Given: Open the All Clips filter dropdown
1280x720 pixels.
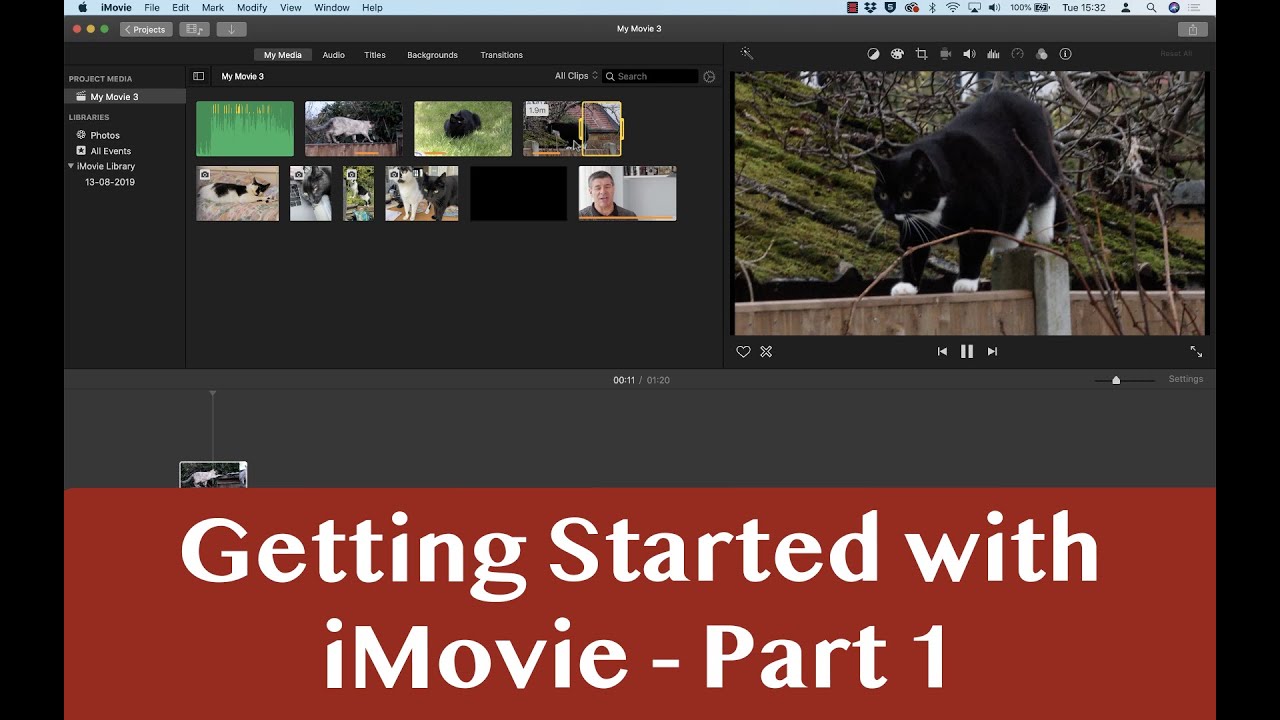Looking at the screenshot, I should point(576,76).
